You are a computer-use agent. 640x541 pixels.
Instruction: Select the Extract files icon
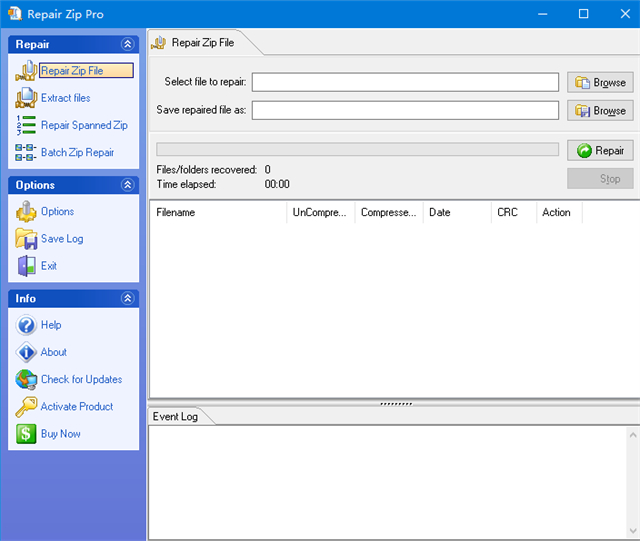click(26, 98)
